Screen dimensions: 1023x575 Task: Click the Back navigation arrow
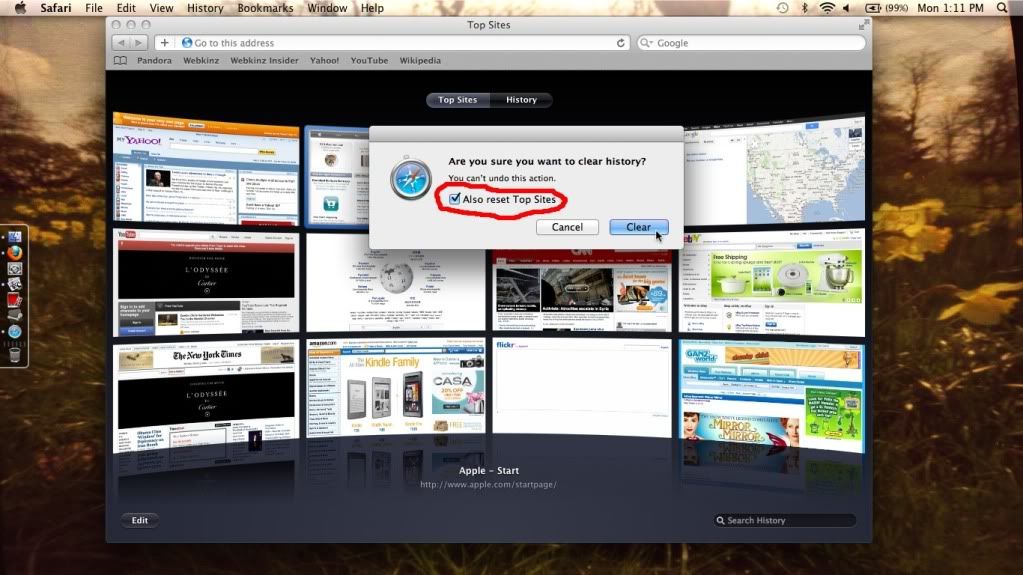click(x=121, y=42)
